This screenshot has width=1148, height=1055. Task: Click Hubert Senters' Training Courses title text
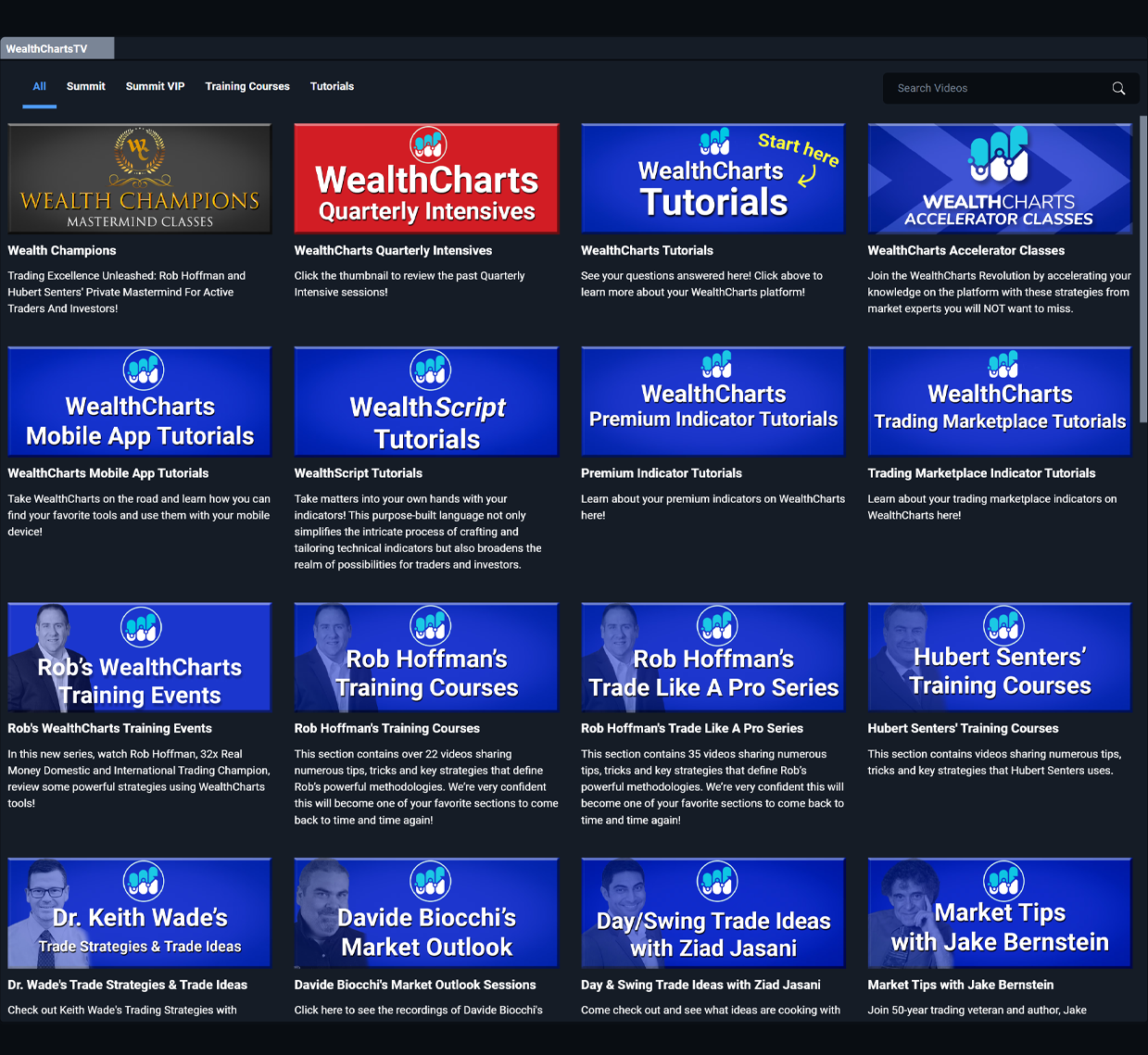963,728
